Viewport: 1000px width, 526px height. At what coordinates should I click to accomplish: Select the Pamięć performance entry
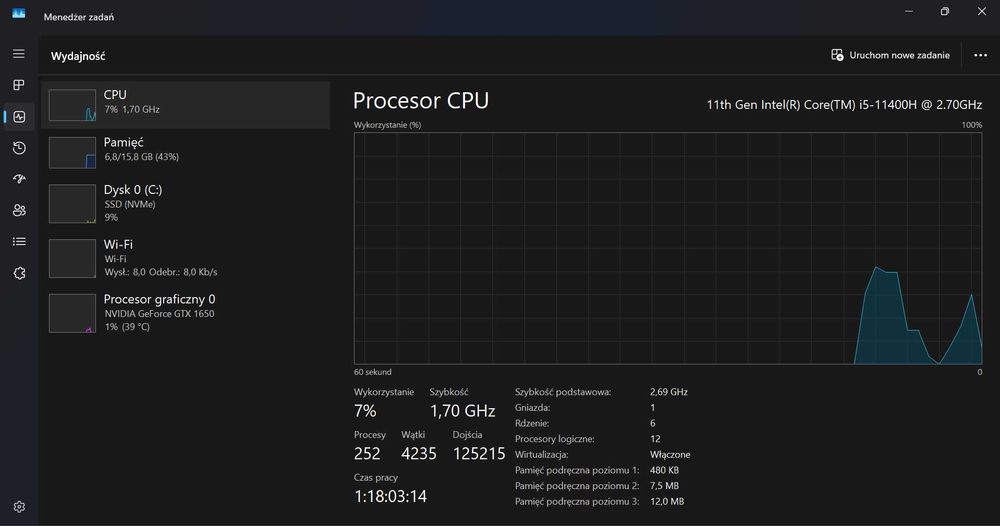189,150
